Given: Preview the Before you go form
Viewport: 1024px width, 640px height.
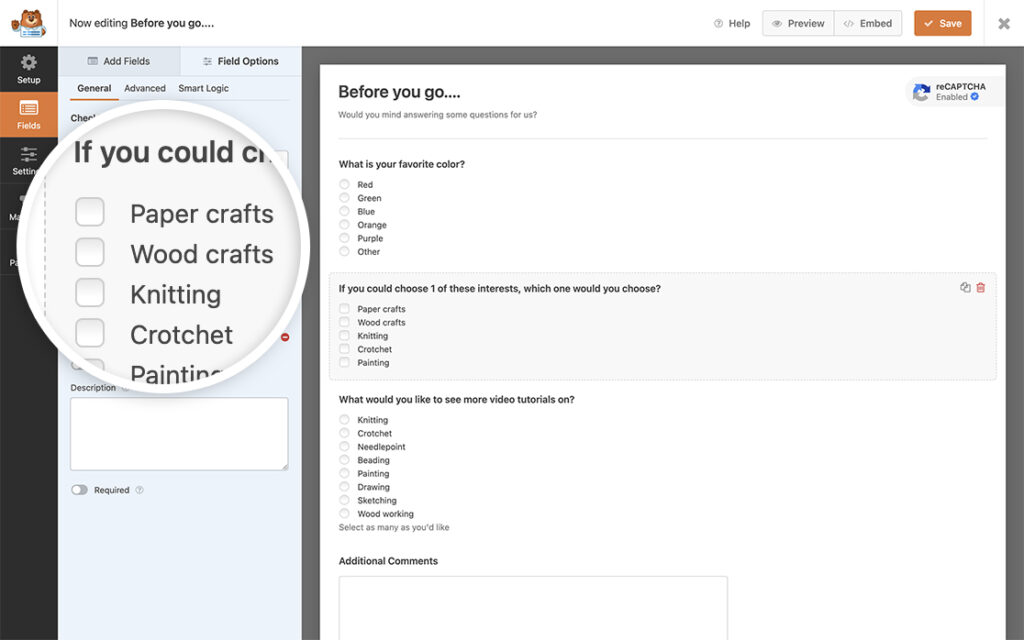Looking at the screenshot, I should 797,22.
